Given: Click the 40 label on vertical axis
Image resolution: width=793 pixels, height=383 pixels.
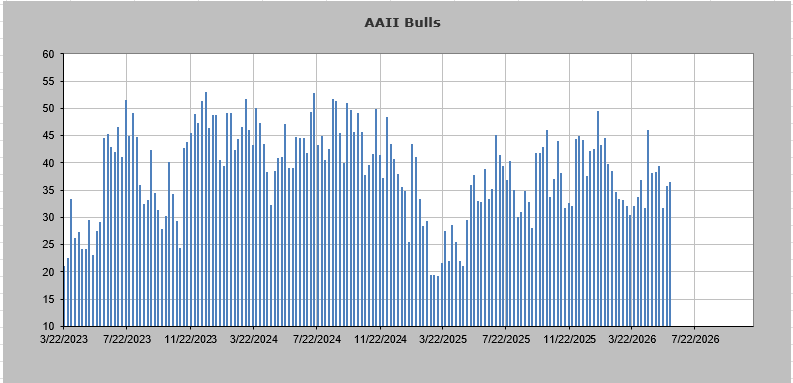Looking at the screenshot, I should pyautogui.click(x=49, y=163).
